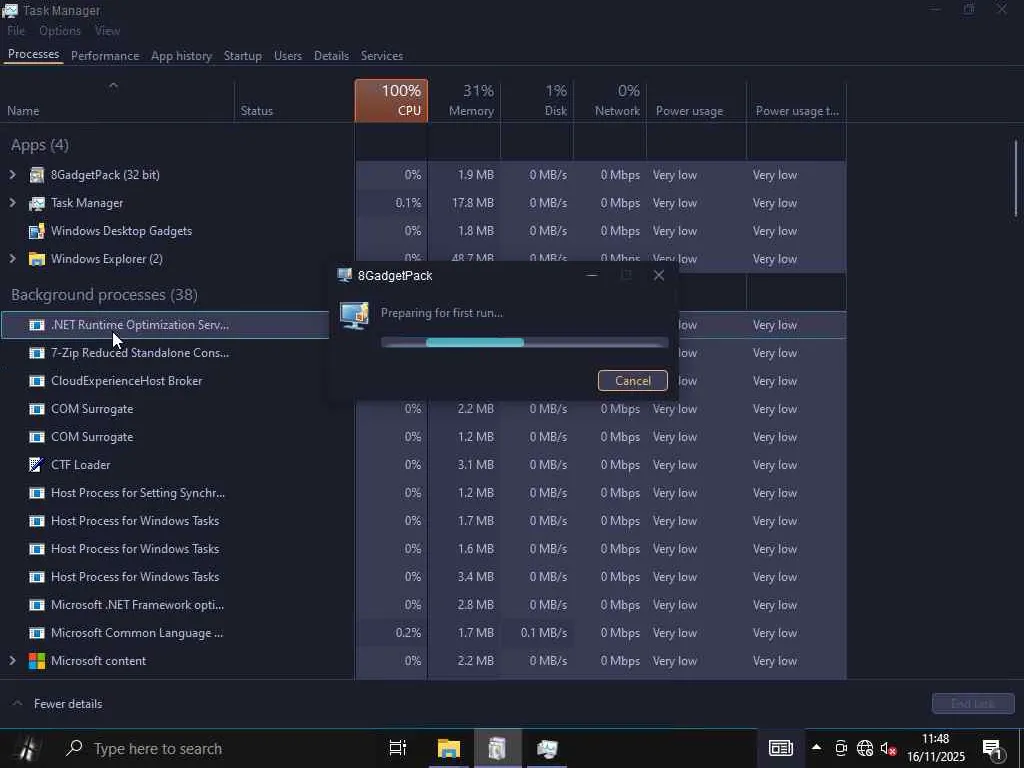The height and width of the screenshot is (768, 1024).
Task: Open Task View from the taskbar
Action: pos(398,748)
